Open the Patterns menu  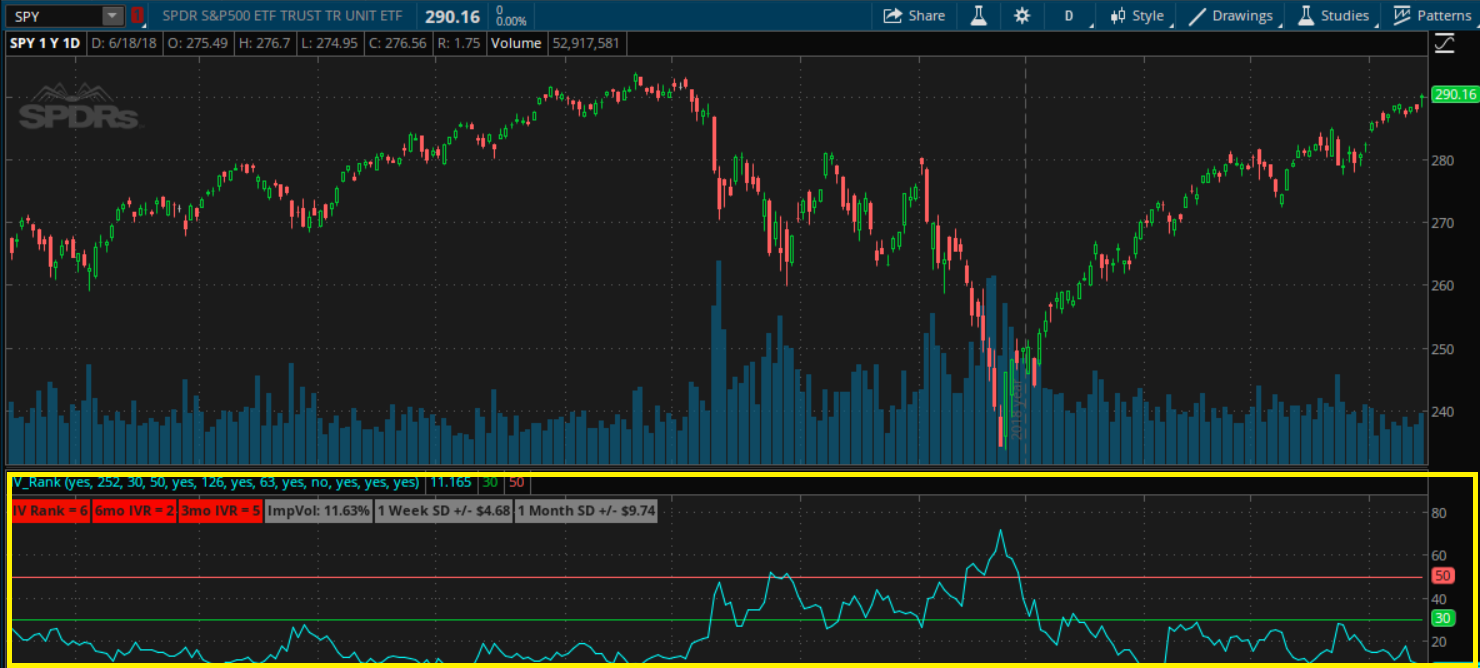pyautogui.click(x=1444, y=16)
